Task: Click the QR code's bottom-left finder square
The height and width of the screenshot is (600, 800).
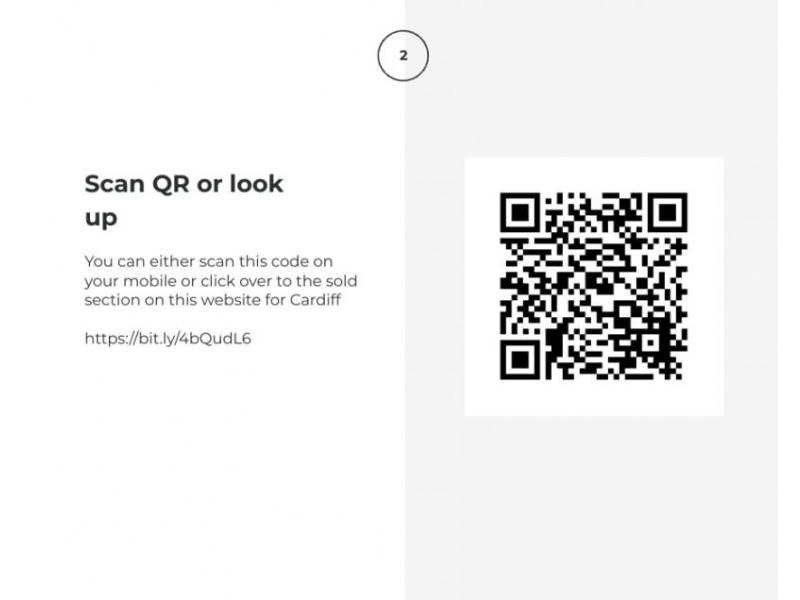Action: click(x=519, y=360)
